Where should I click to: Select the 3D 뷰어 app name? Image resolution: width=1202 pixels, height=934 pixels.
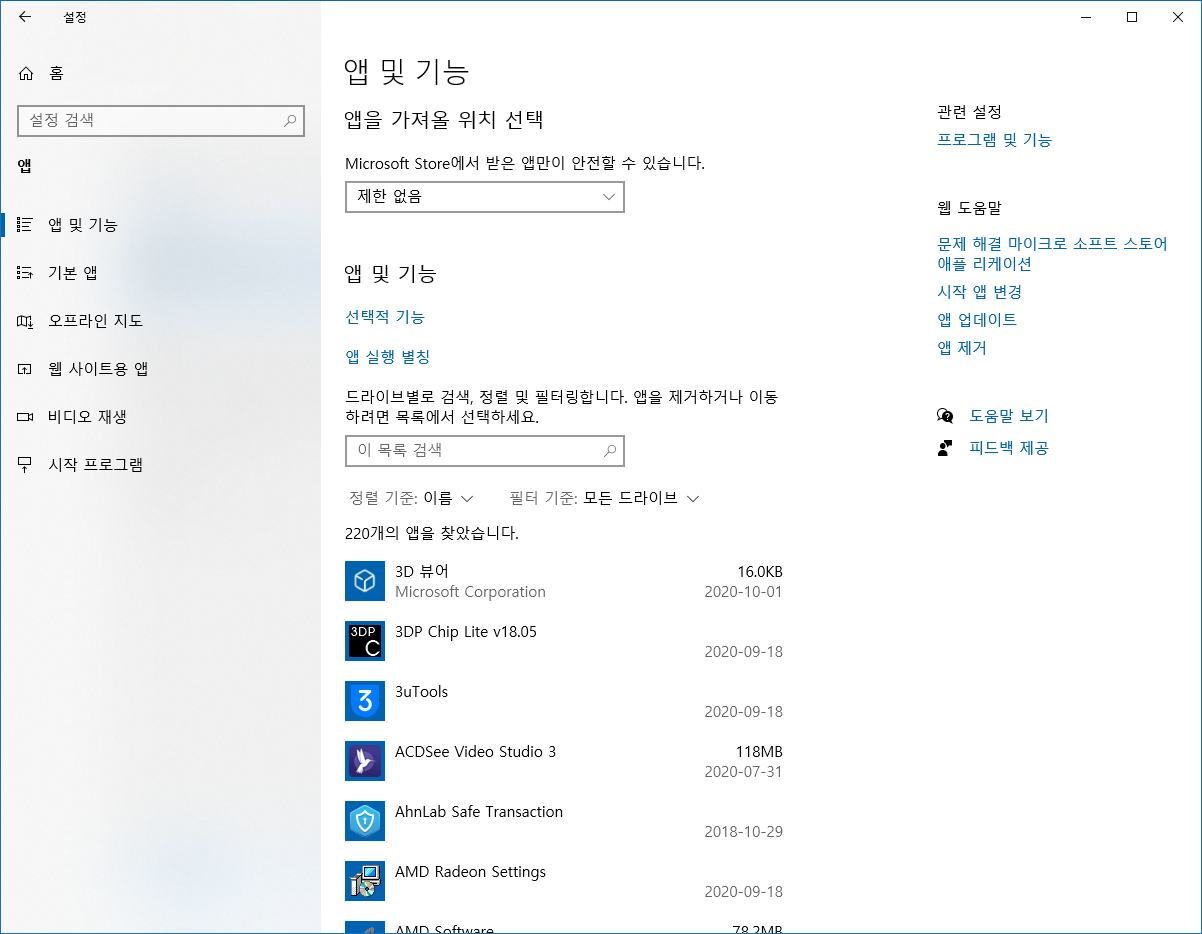point(422,572)
